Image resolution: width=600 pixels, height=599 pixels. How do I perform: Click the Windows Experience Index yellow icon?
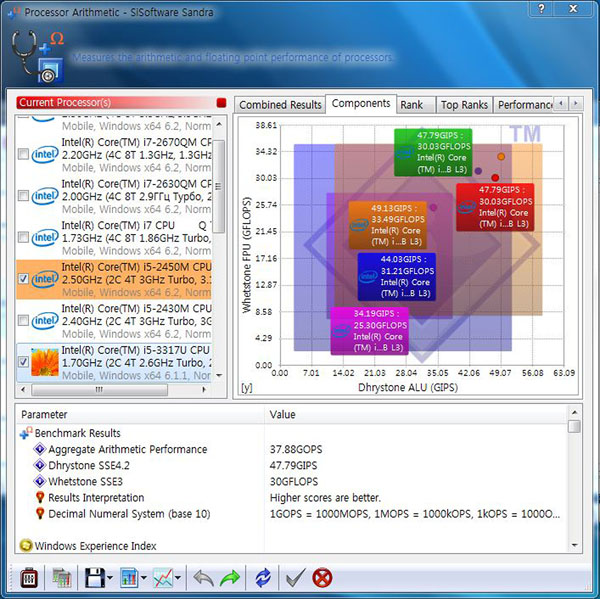(26, 545)
